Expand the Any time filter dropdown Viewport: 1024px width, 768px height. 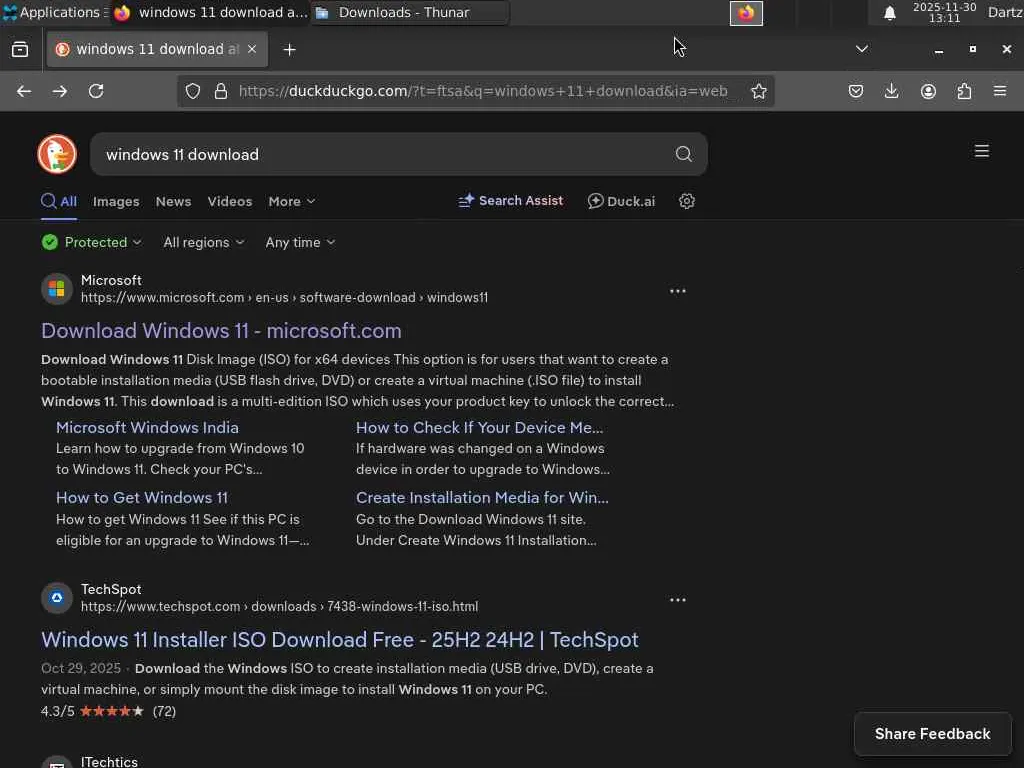(x=300, y=242)
